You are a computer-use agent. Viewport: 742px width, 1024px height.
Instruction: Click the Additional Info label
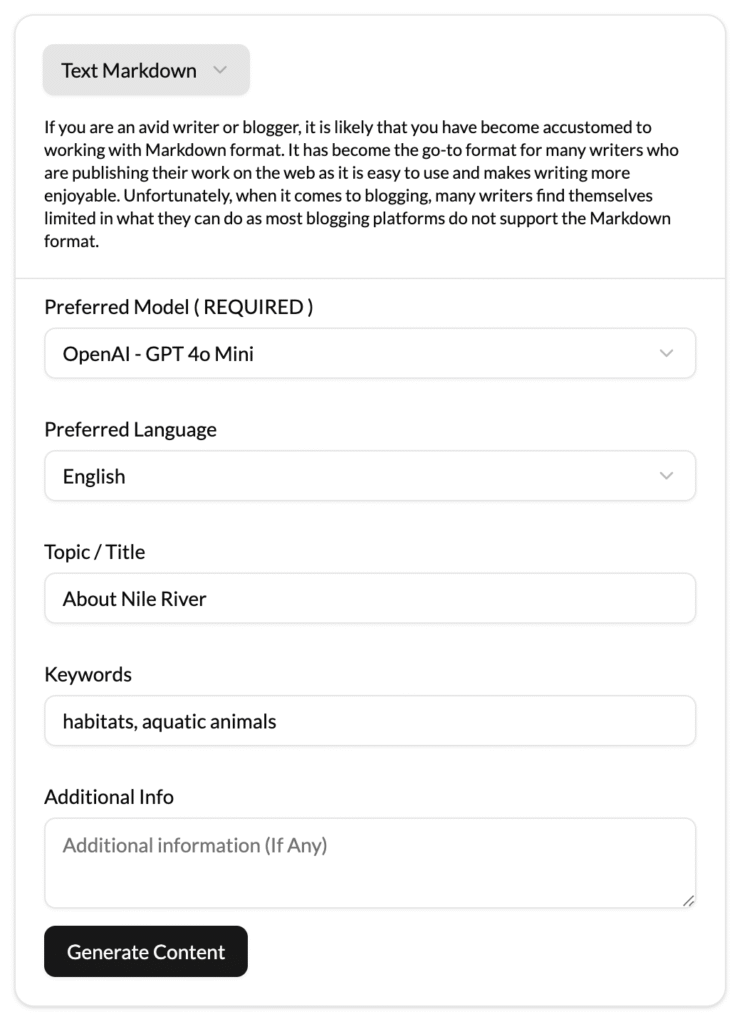tap(109, 797)
